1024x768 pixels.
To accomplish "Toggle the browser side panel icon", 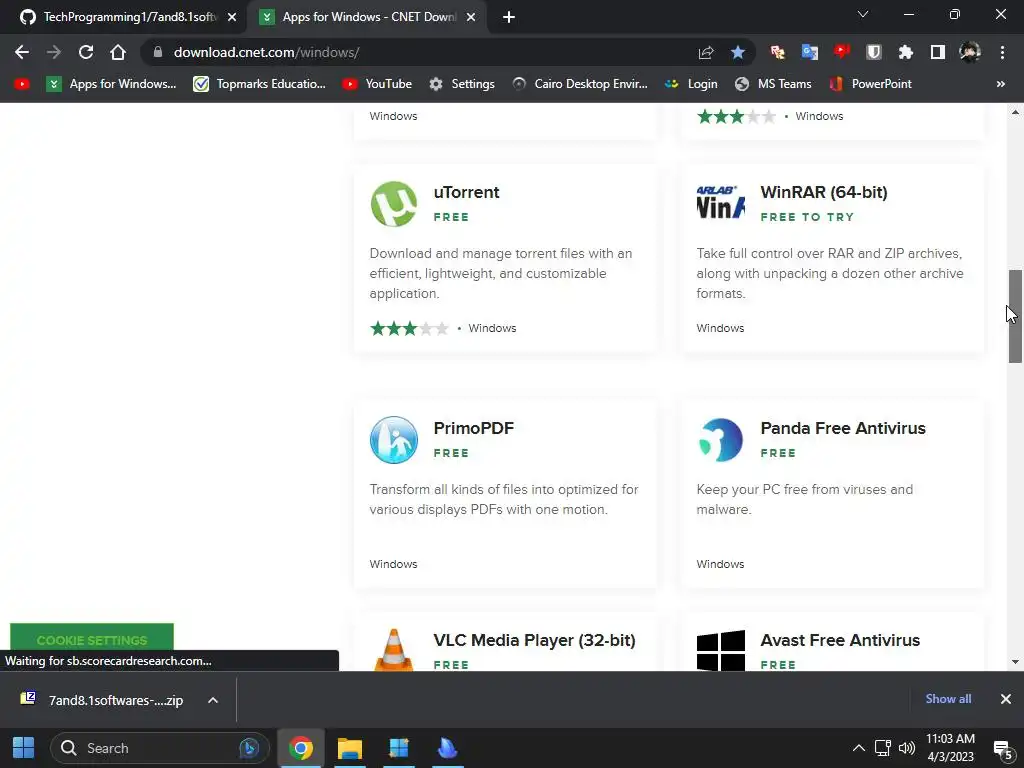I will tap(938, 52).
